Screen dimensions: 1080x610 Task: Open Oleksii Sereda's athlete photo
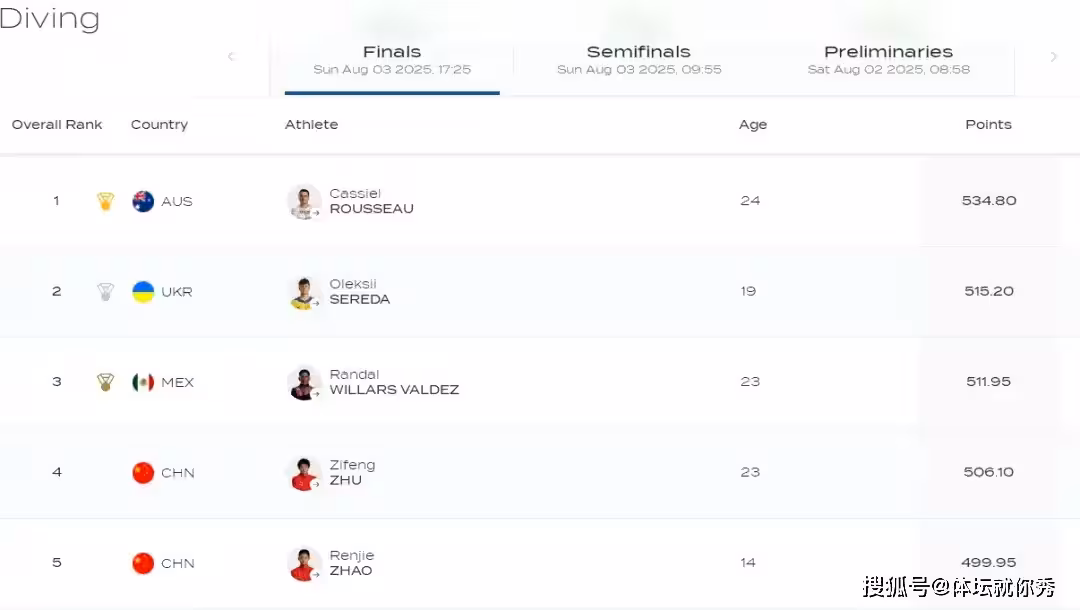tap(303, 292)
